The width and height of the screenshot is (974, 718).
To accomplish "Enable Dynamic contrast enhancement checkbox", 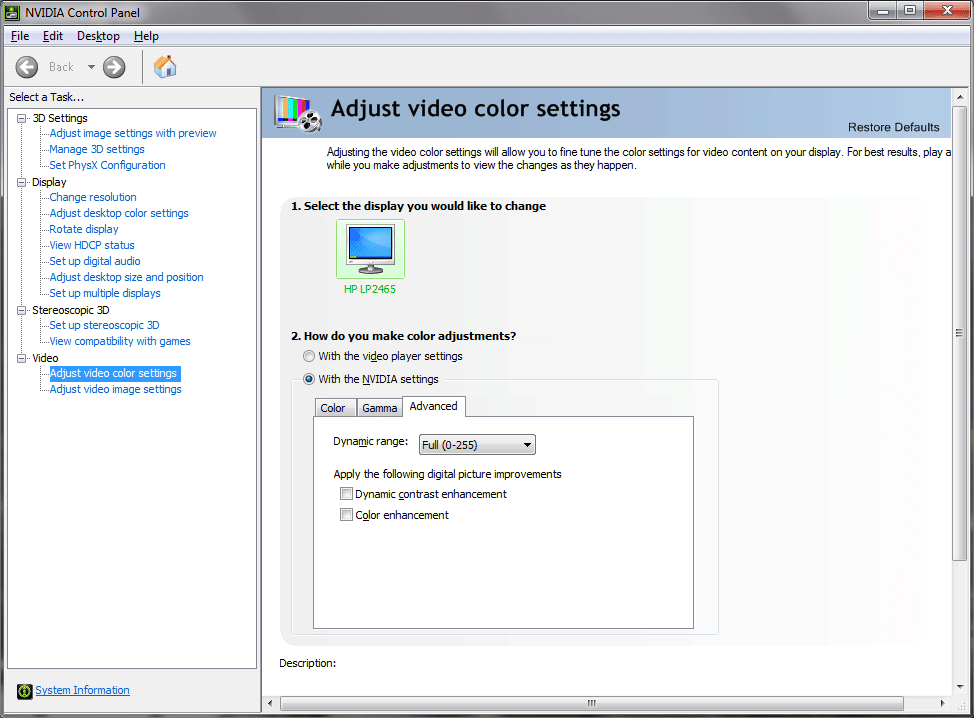I will pyautogui.click(x=346, y=494).
